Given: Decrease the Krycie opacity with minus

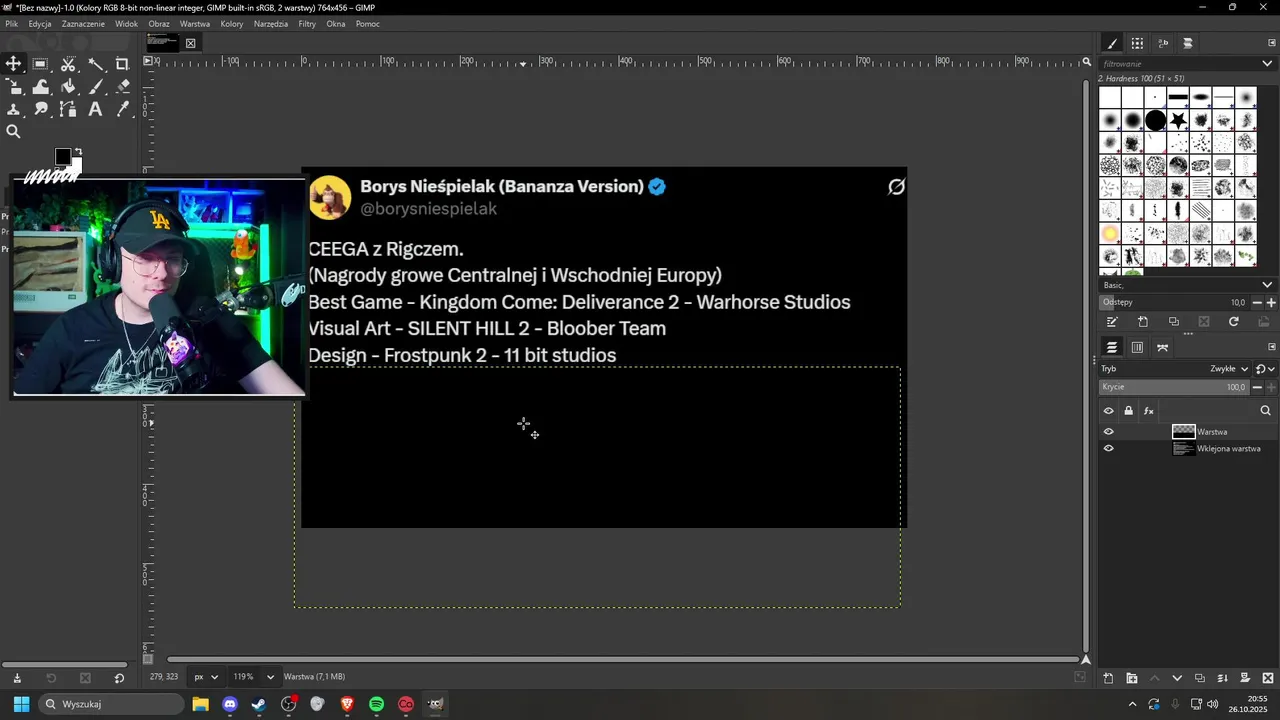Looking at the screenshot, I should pos(1258,387).
